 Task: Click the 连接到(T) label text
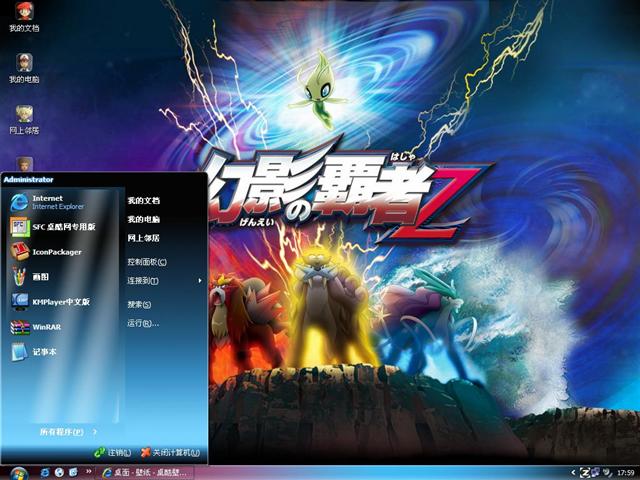tap(143, 280)
